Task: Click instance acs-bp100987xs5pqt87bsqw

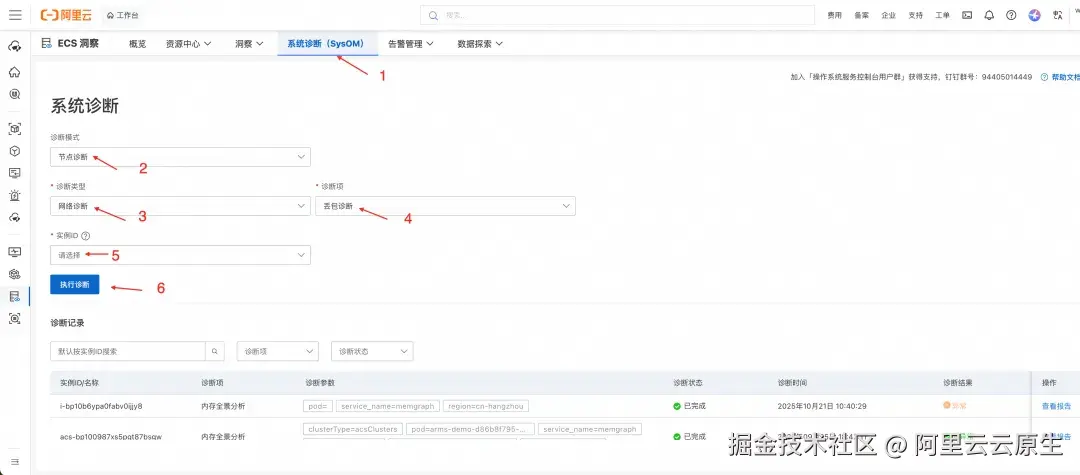Action: (111, 436)
